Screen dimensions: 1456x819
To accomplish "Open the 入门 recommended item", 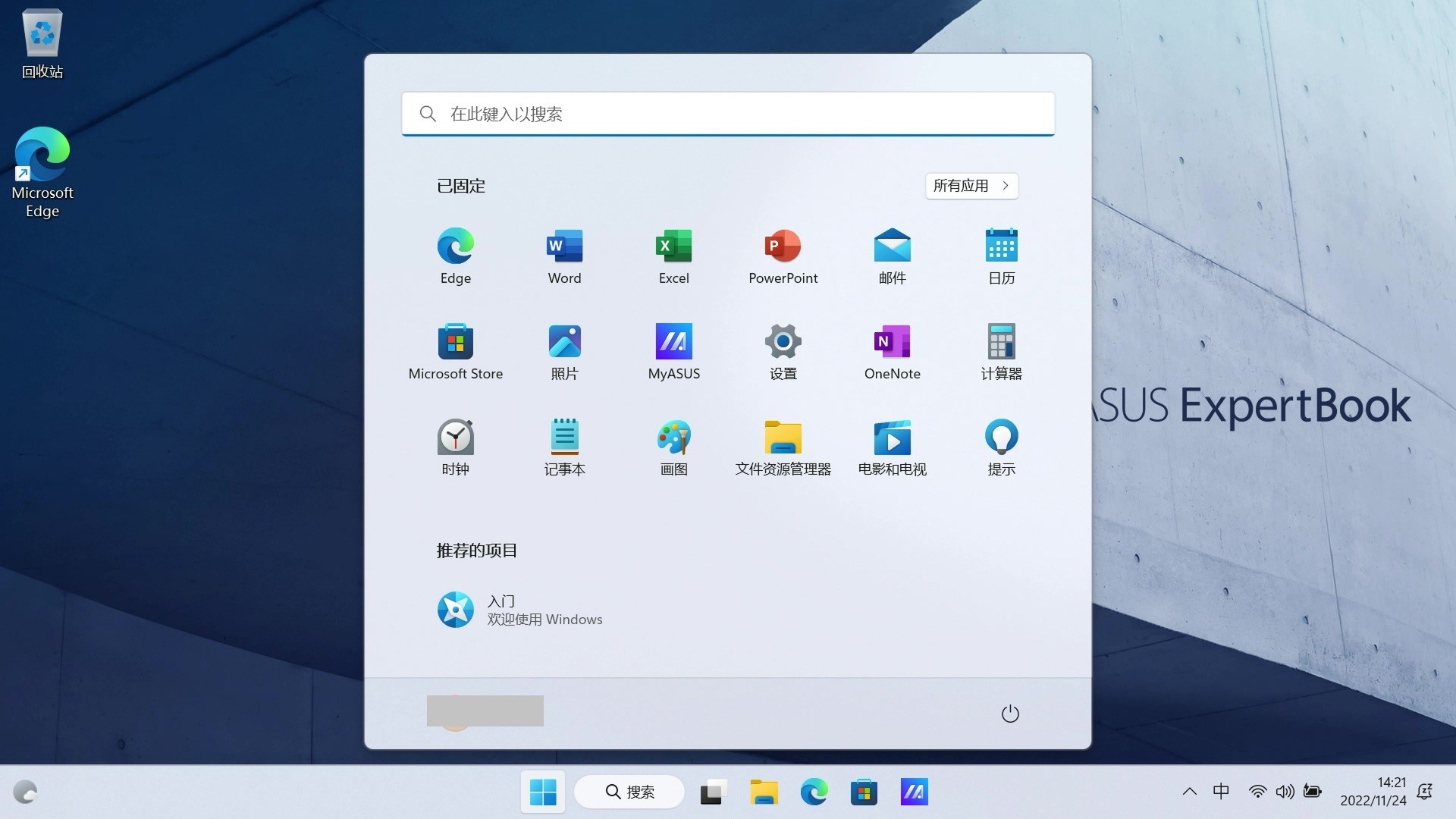I will (x=520, y=610).
